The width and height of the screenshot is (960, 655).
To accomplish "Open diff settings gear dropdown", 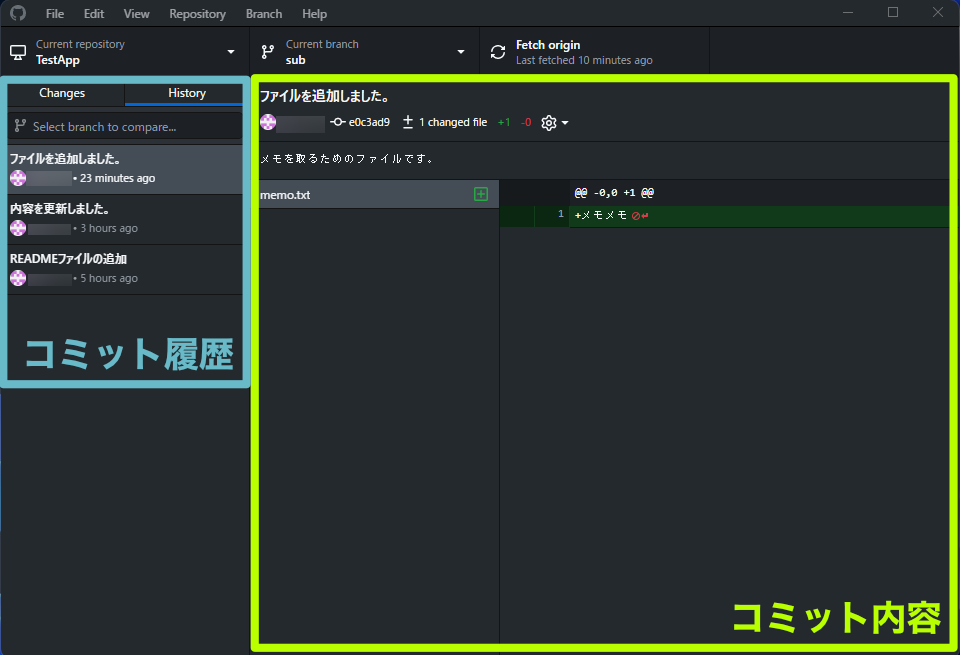I will click(555, 123).
